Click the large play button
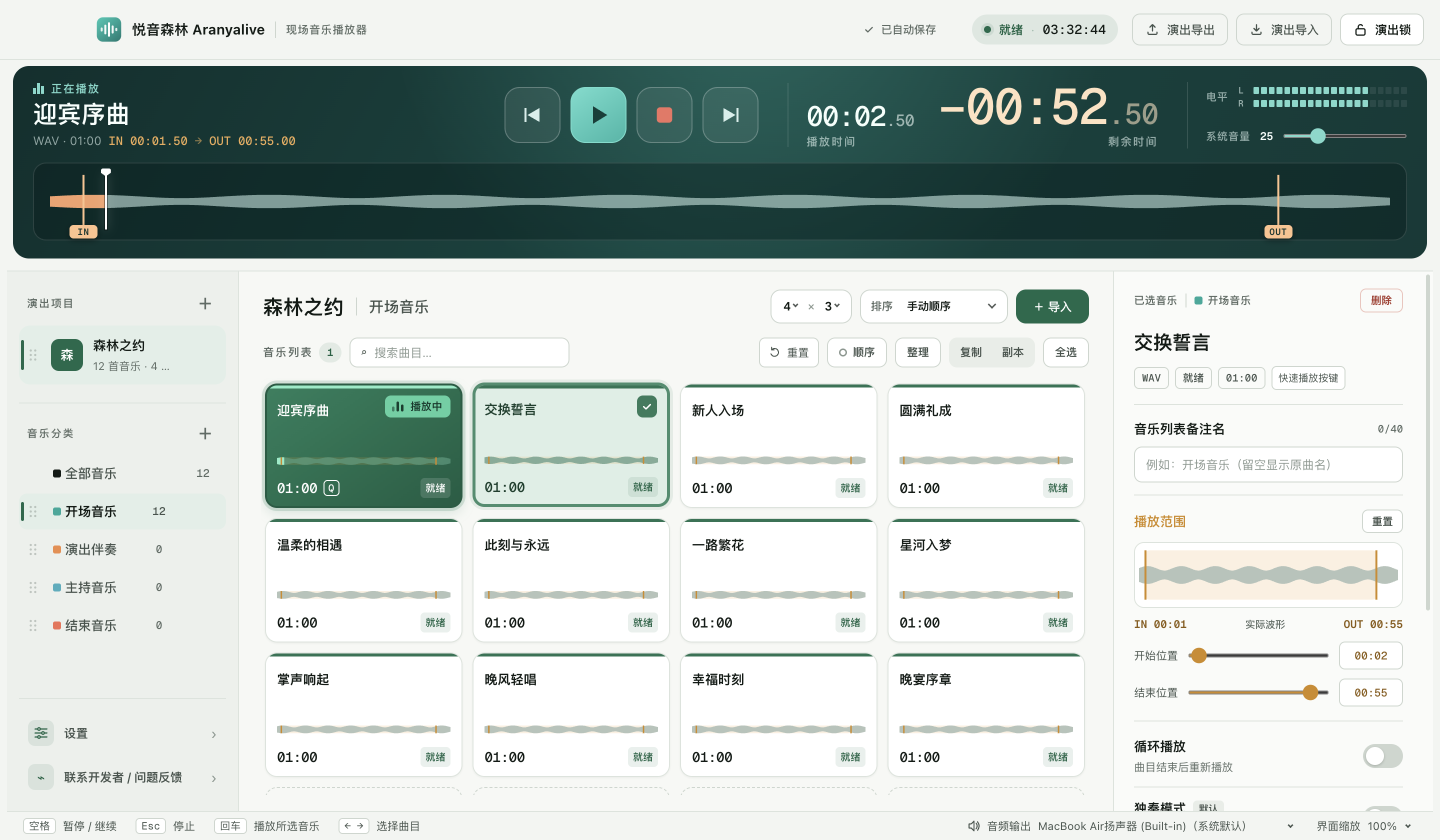The height and width of the screenshot is (840, 1440). coord(597,115)
